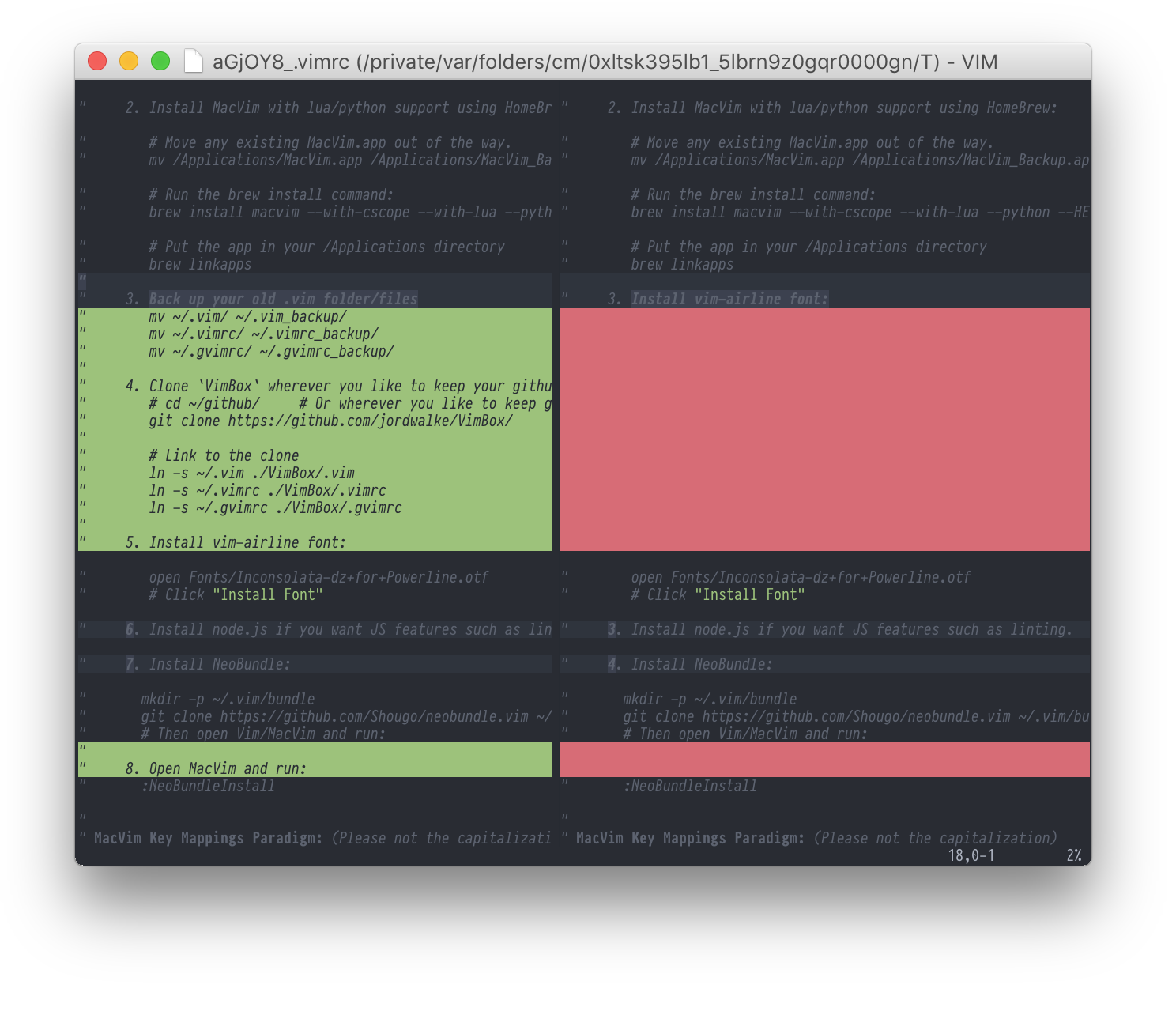This screenshot has width=1176, height=1015.
Task: Click '# Click "Install Font"' in right pane
Action: [718, 594]
